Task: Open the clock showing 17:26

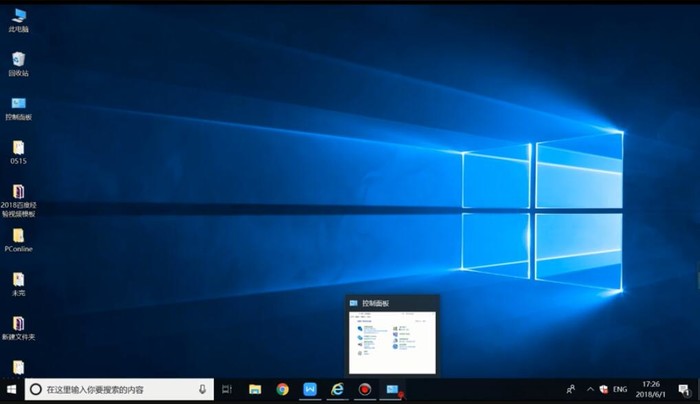Action: (x=650, y=389)
